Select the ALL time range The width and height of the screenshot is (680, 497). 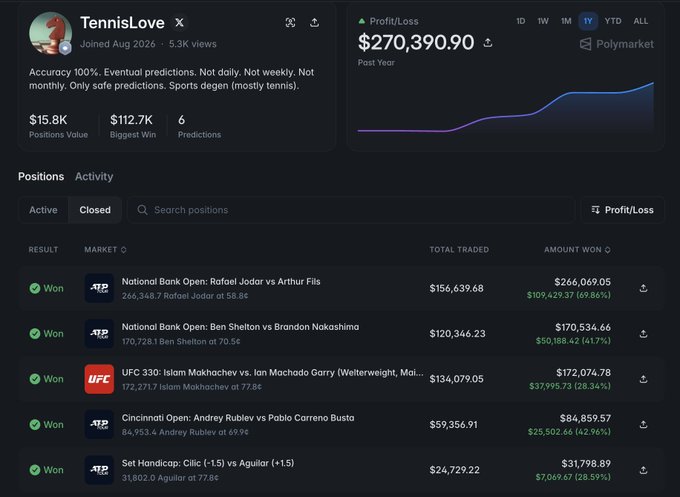641,21
